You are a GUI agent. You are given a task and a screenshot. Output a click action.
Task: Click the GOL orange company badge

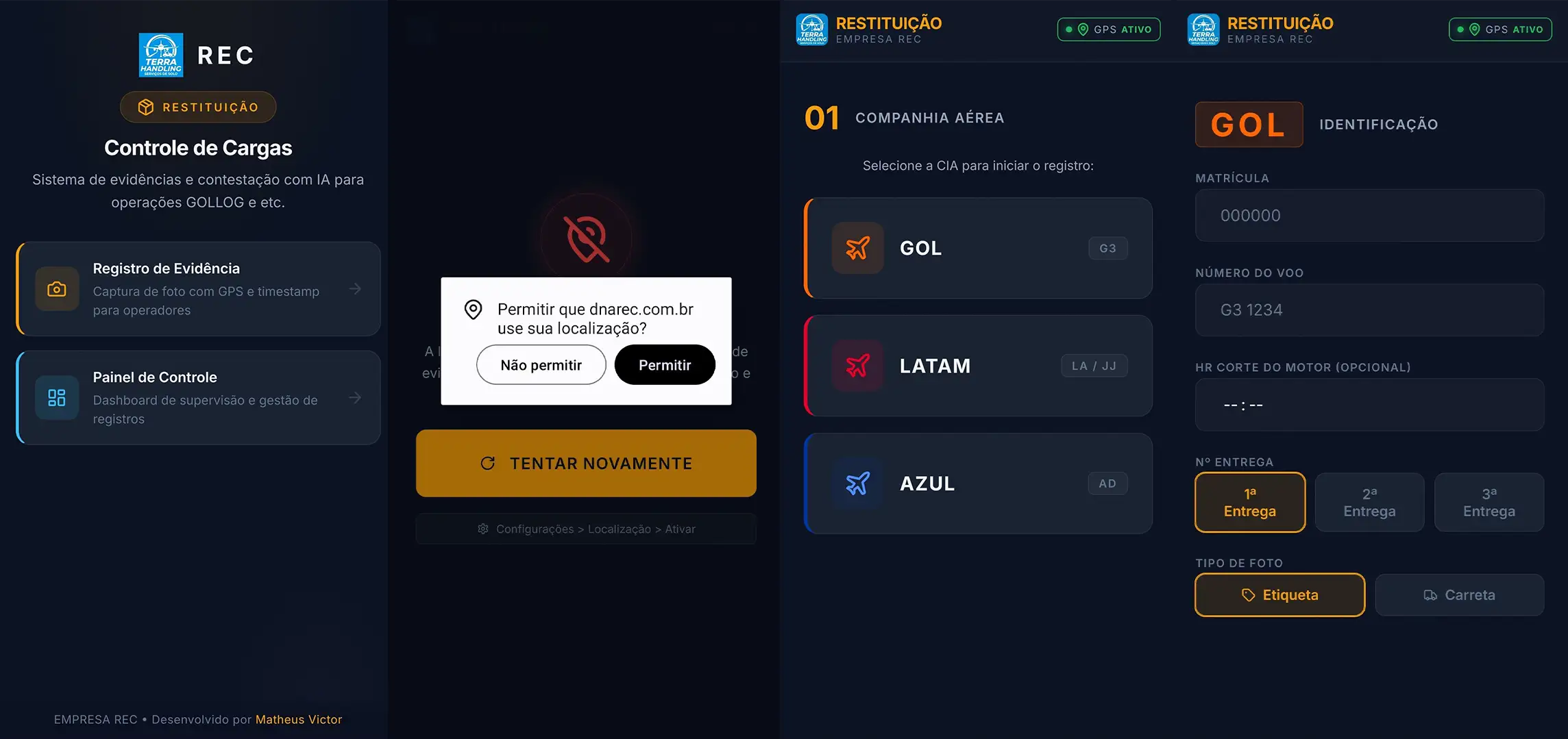coord(1249,125)
